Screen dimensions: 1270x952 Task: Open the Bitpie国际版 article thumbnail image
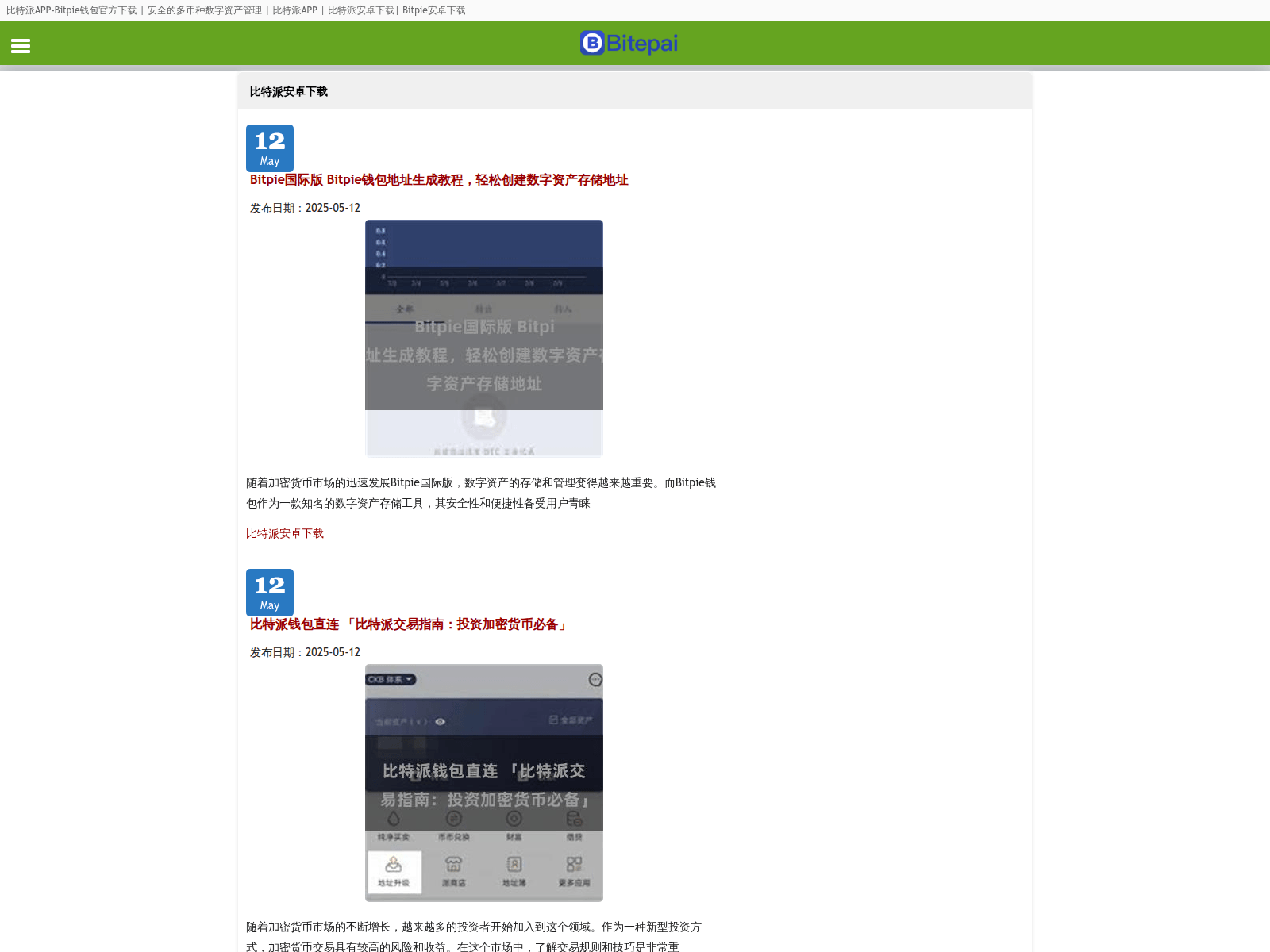point(484,339)
